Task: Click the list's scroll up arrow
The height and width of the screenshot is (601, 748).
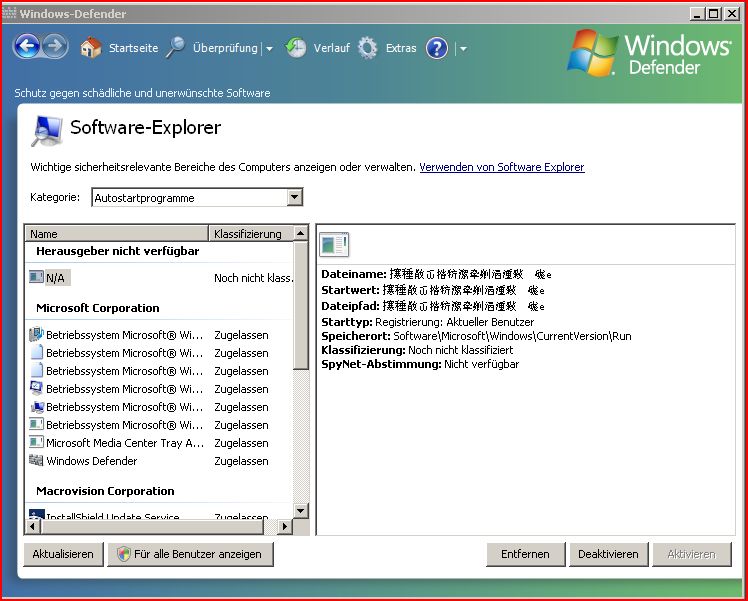Action: coord(301,233)
